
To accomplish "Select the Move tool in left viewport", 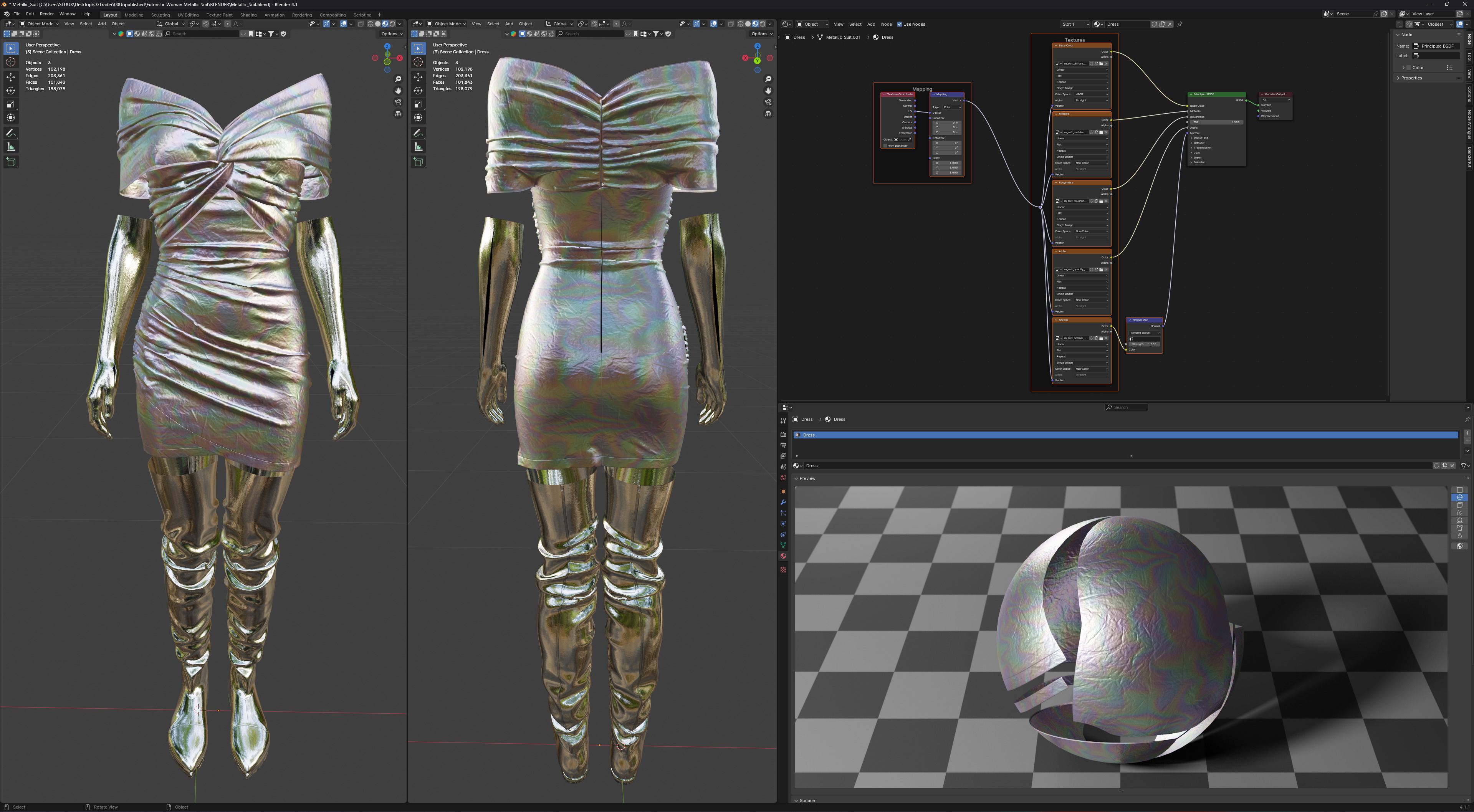I will [11, 77].
